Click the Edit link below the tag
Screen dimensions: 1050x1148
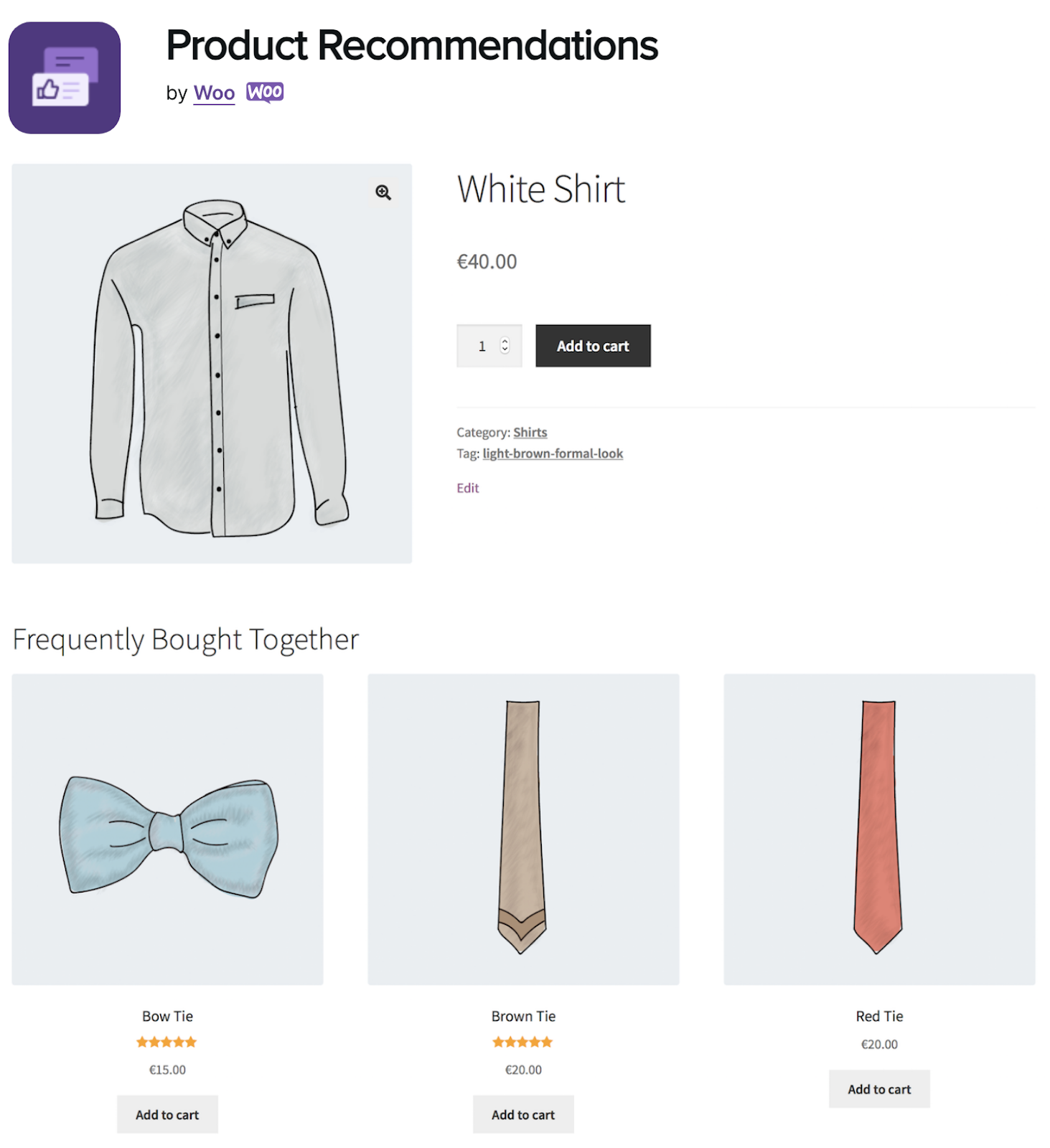[x=467, y=487]
